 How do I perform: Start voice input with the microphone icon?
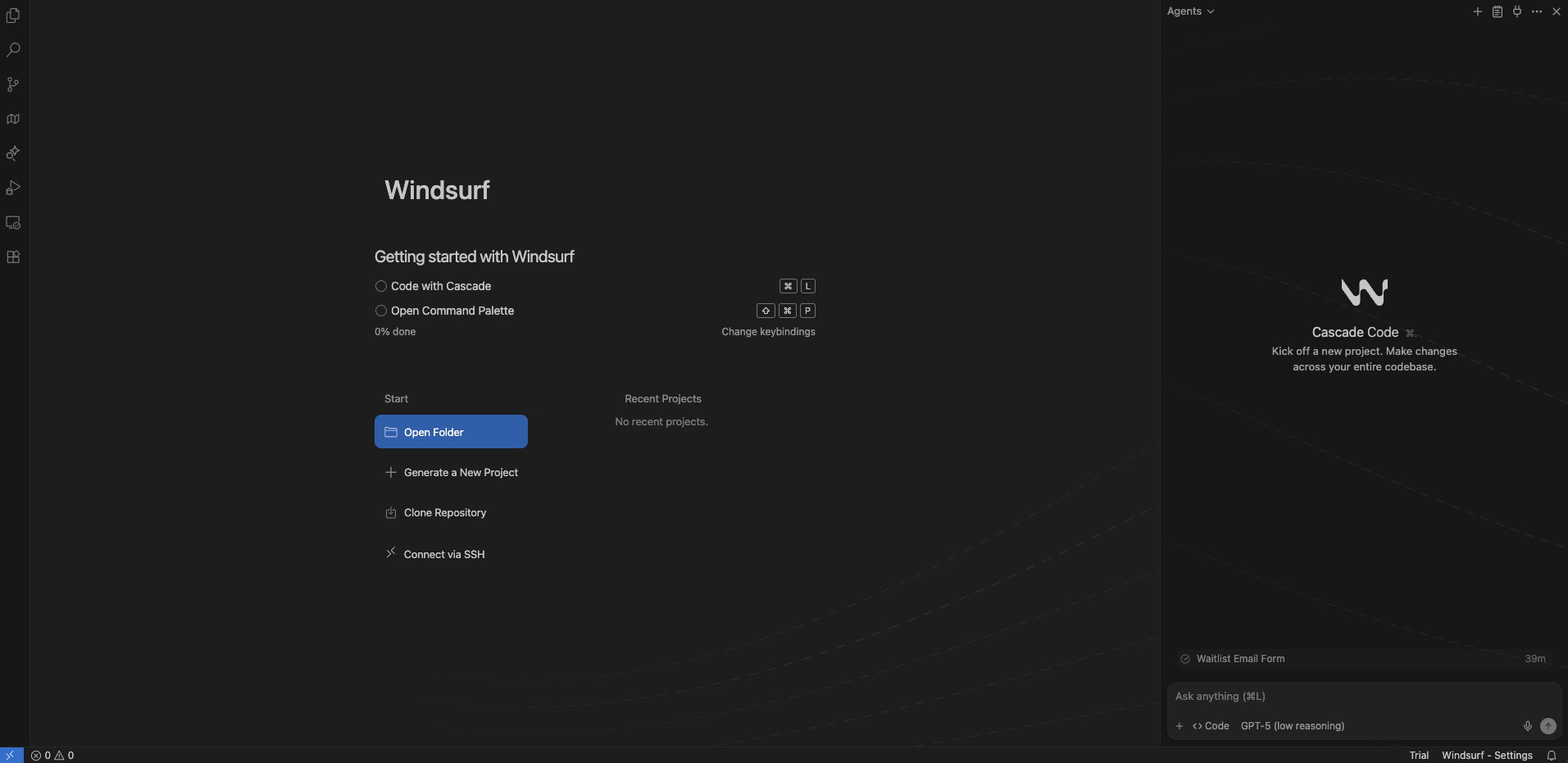click(x=1528, y=726)
